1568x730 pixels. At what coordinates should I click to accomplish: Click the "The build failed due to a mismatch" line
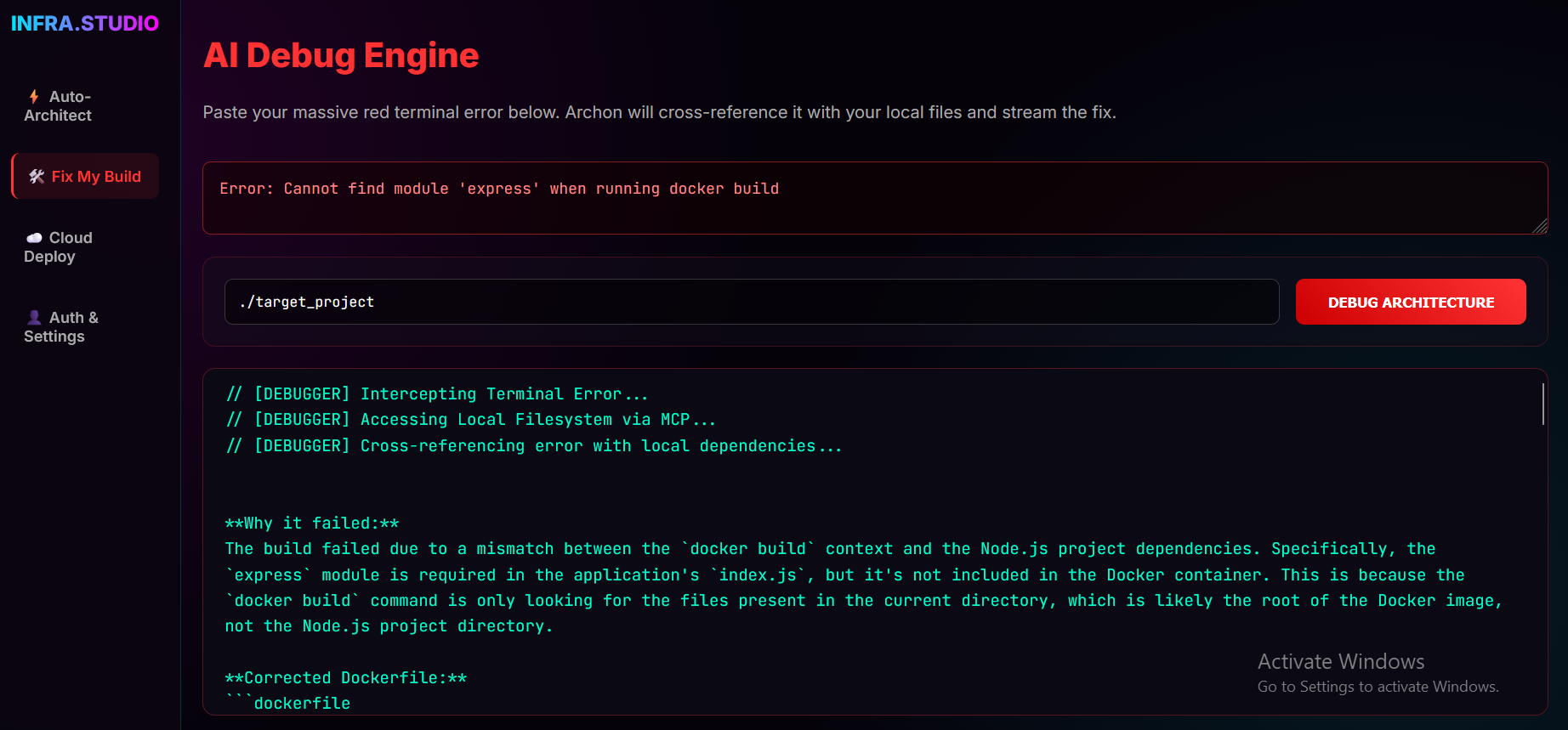(x=831, y=549)
